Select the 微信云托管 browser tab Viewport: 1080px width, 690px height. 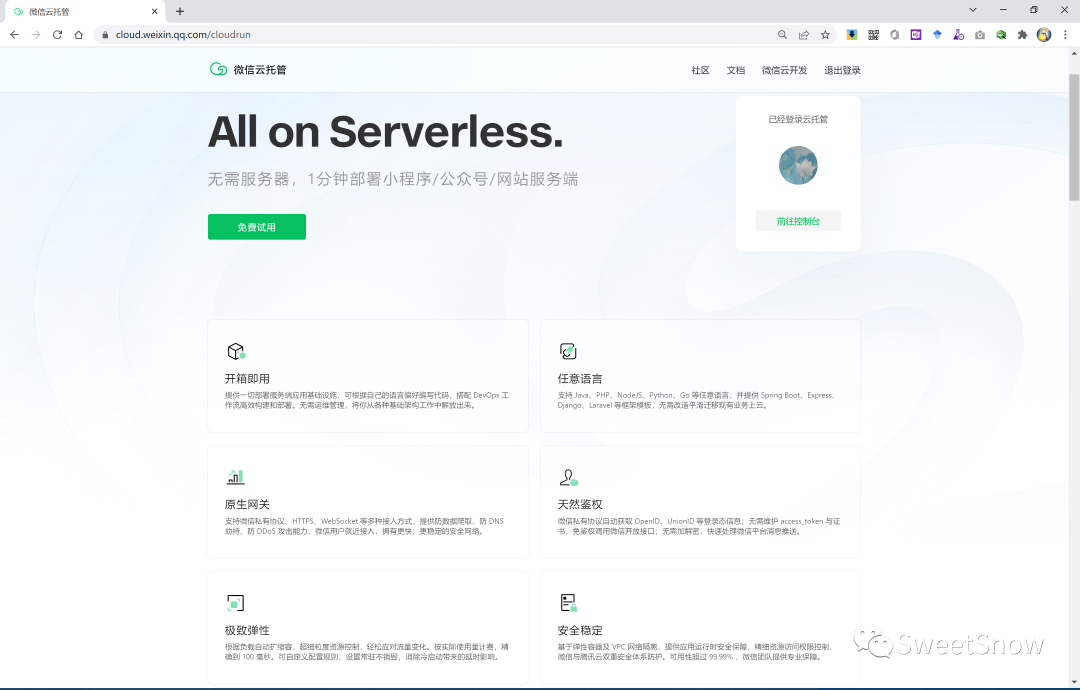[83, 12]
